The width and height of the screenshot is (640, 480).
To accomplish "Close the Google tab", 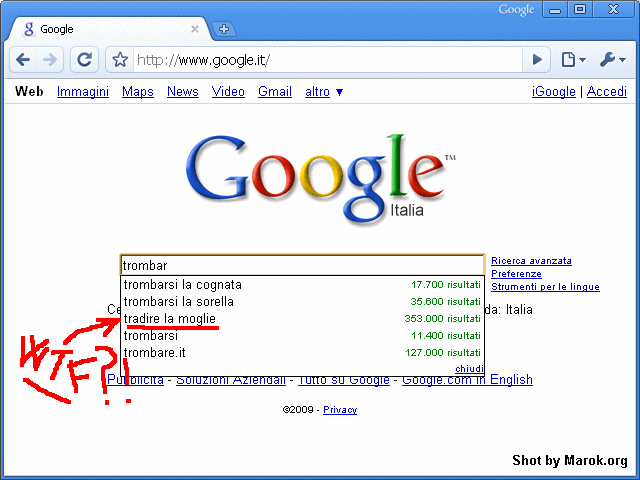I will (195, 29).
